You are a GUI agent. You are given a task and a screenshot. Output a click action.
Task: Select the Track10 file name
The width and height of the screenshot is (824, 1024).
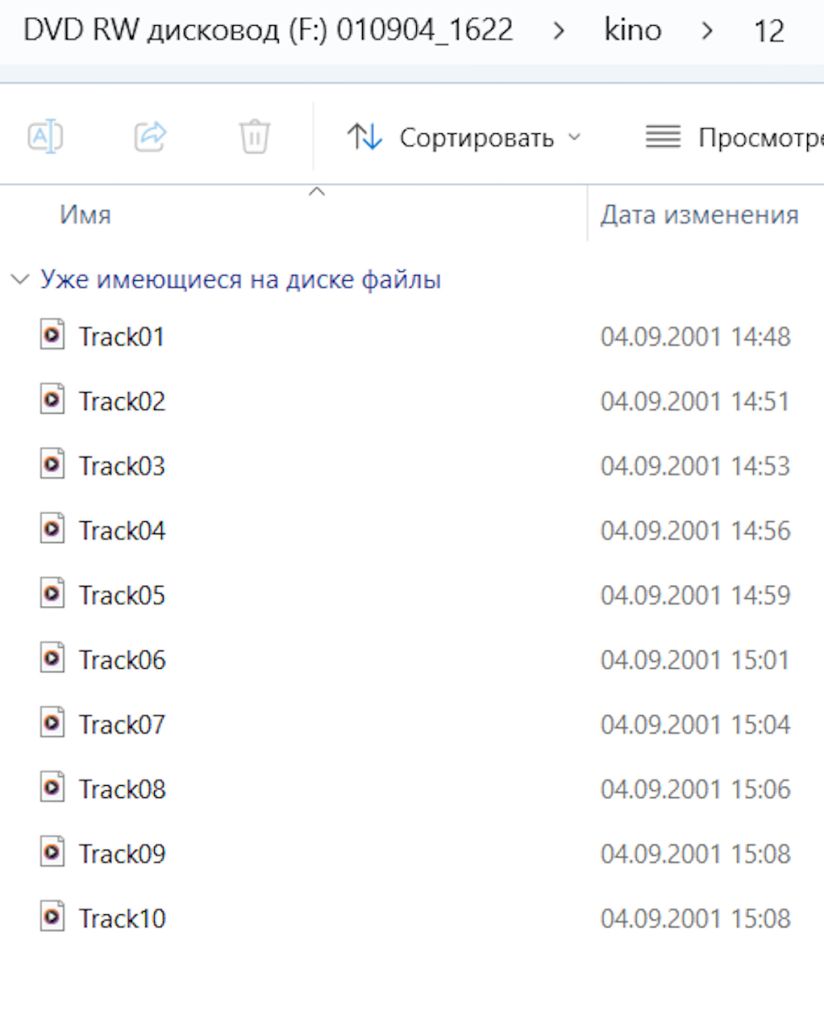(122, 918)
